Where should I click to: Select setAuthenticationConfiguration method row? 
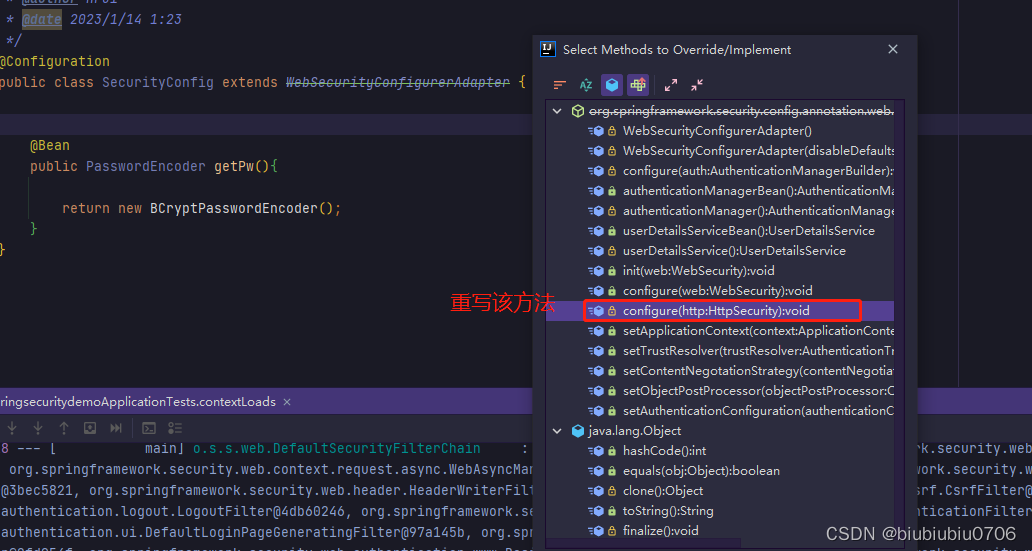click(720, 411)
